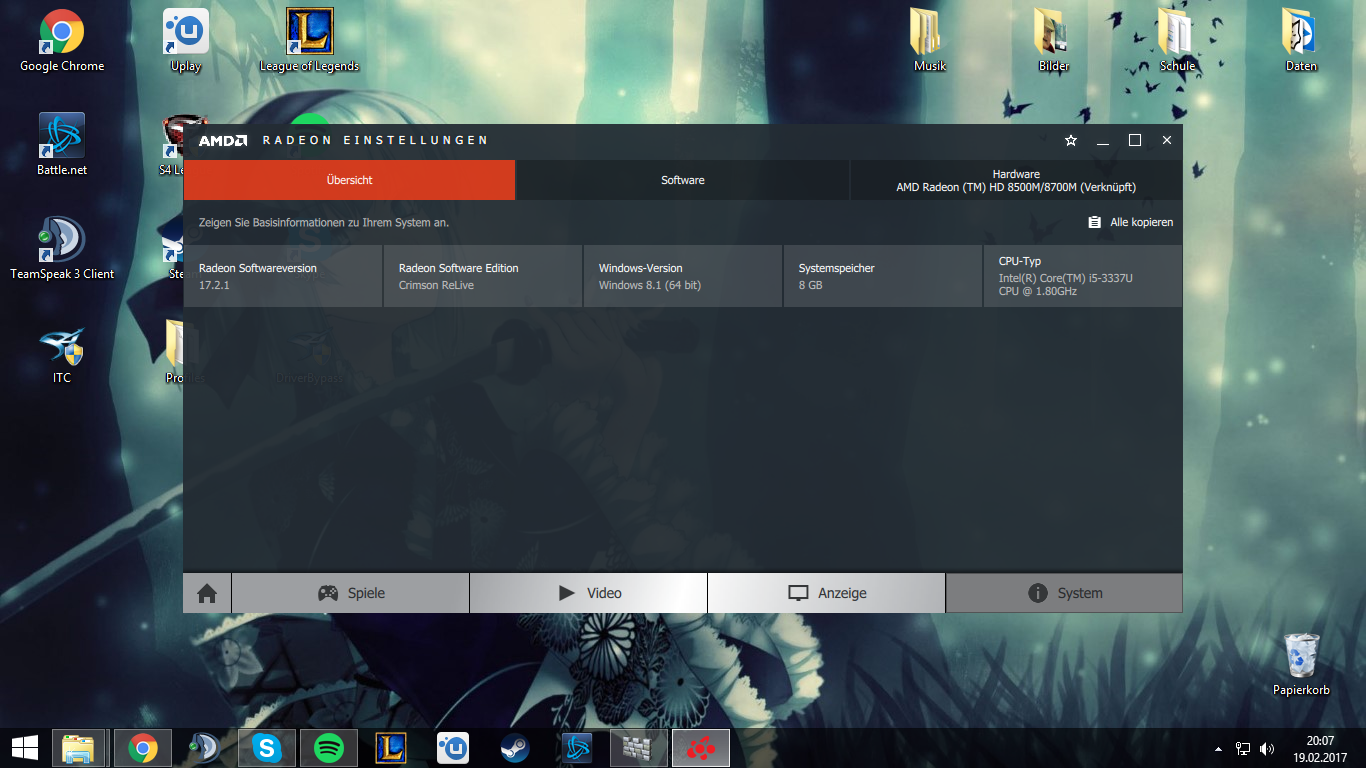Image resolution: width=1366 pixels, height=768 pixels.
Task: Select the Daten folder on desktop
Action: 1302,41
